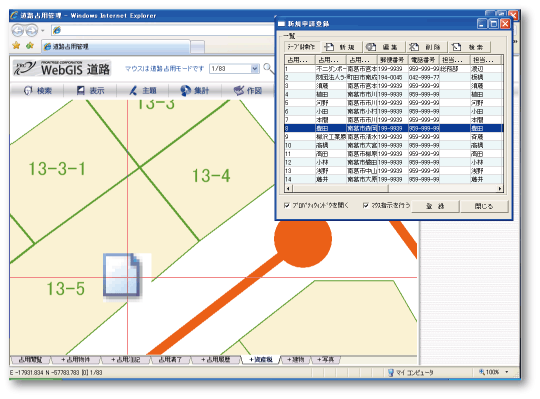Click the 編集 (edit) button in the dialog toolbar
This screenshot has height=399, width=540.
tap(383, 47)
